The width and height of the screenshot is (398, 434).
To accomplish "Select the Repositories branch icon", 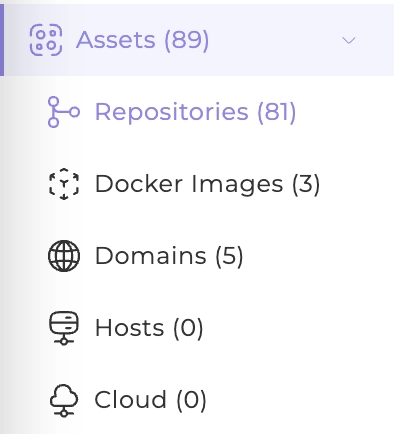I will (64, 112).
